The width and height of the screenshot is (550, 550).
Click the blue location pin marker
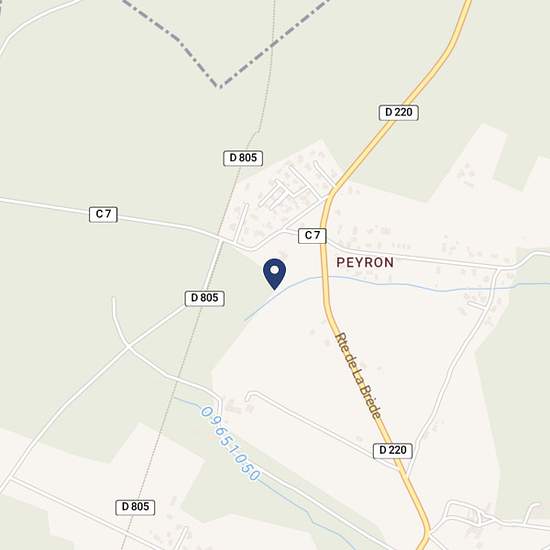(x=275, y=274)
